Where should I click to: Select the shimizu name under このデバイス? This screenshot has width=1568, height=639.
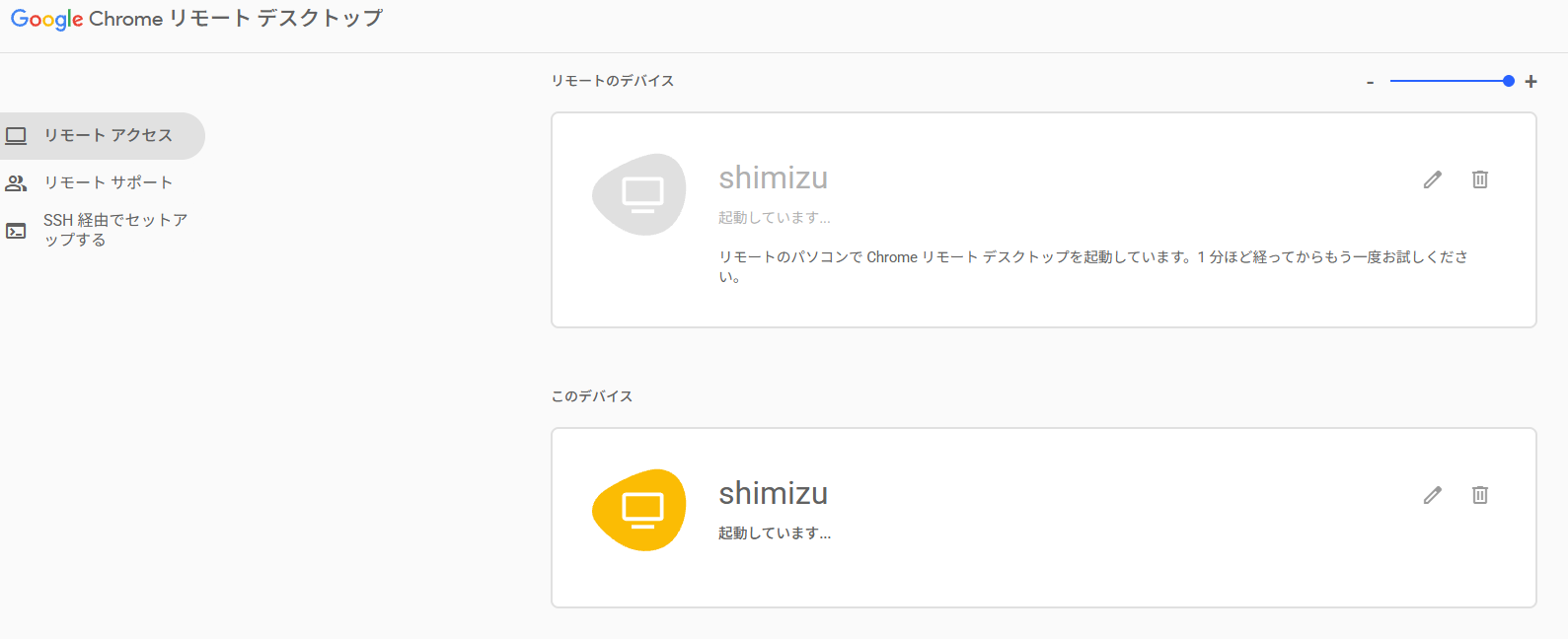(774, 493)
